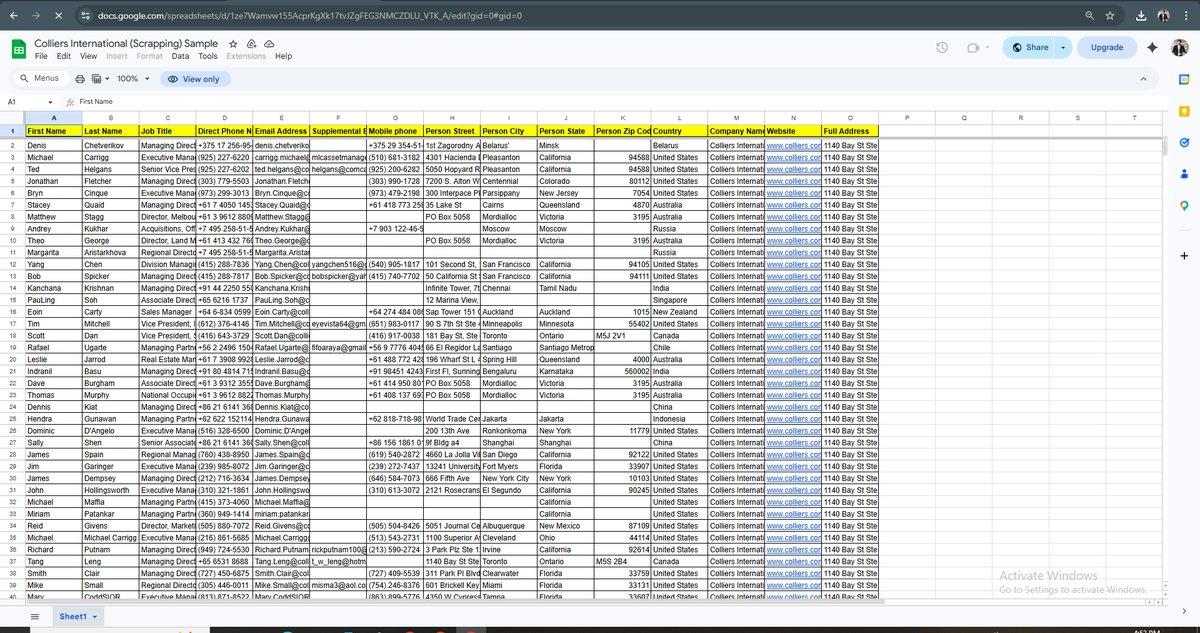Select the Country header cell
The height and width of the screenshot is (633, 1200).
679,131
